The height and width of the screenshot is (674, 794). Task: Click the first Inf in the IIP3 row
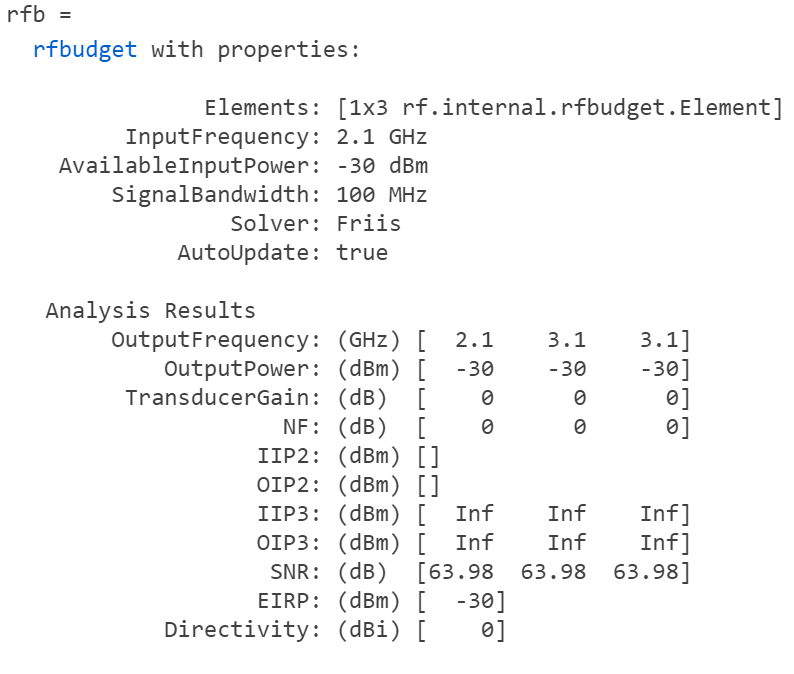pos(474,514)
